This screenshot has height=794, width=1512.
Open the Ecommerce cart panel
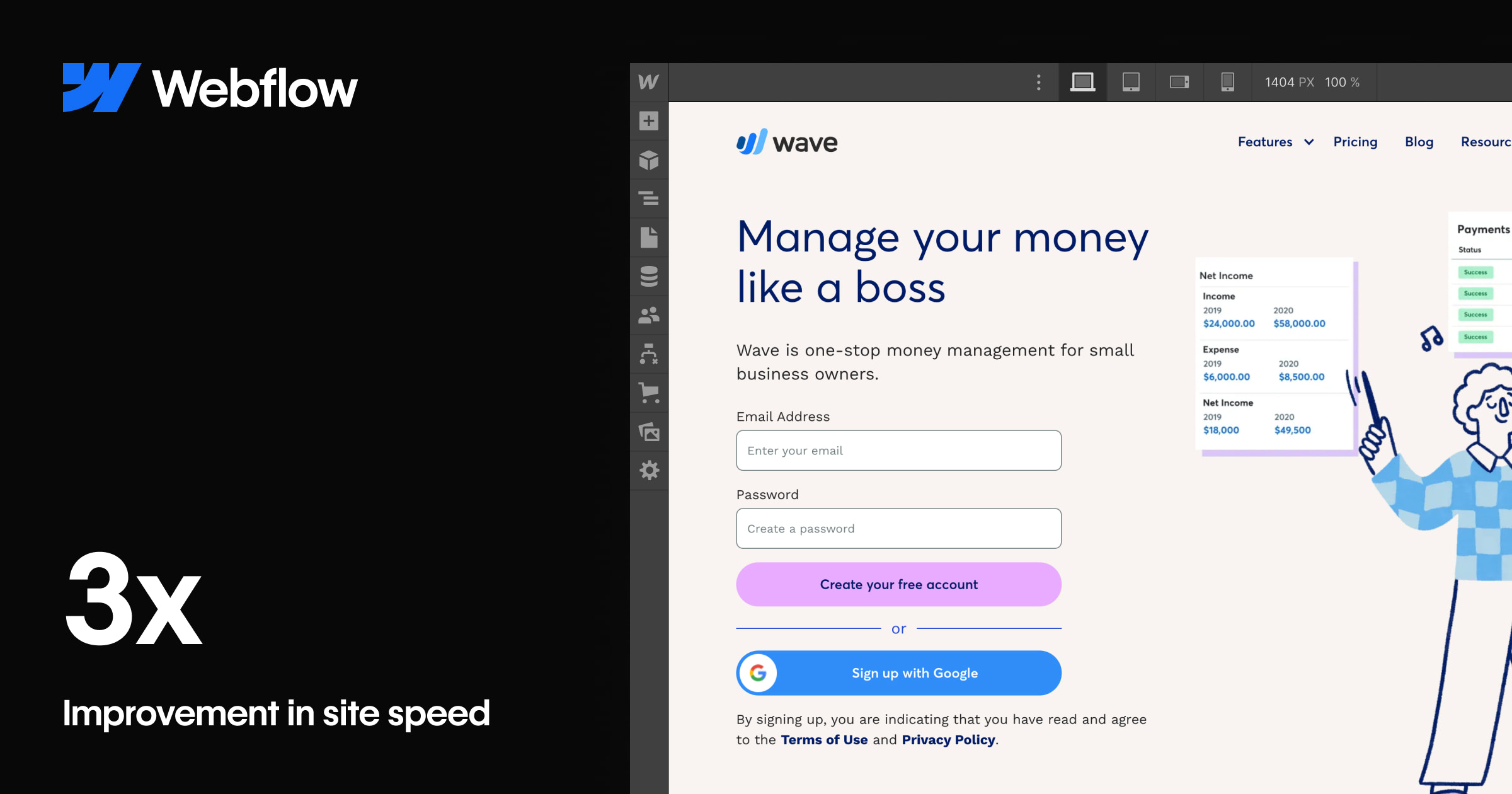point(649,393)
